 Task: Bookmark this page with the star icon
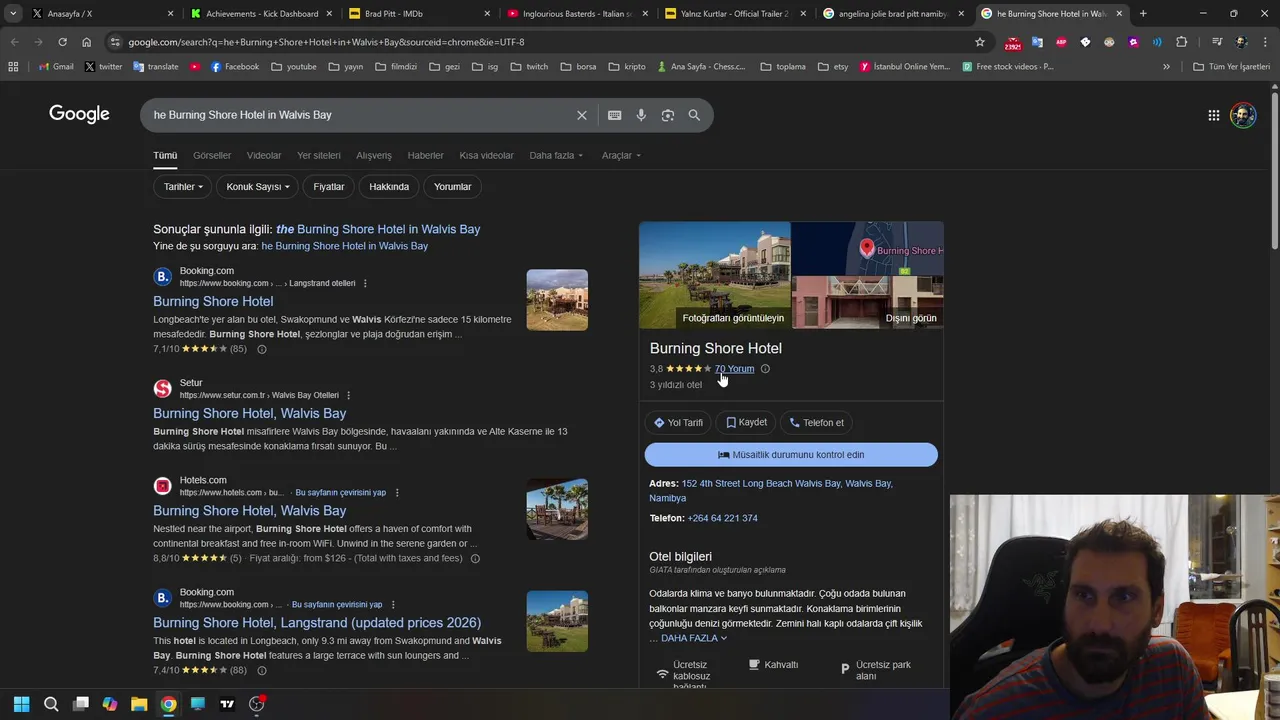coord(980,42)
